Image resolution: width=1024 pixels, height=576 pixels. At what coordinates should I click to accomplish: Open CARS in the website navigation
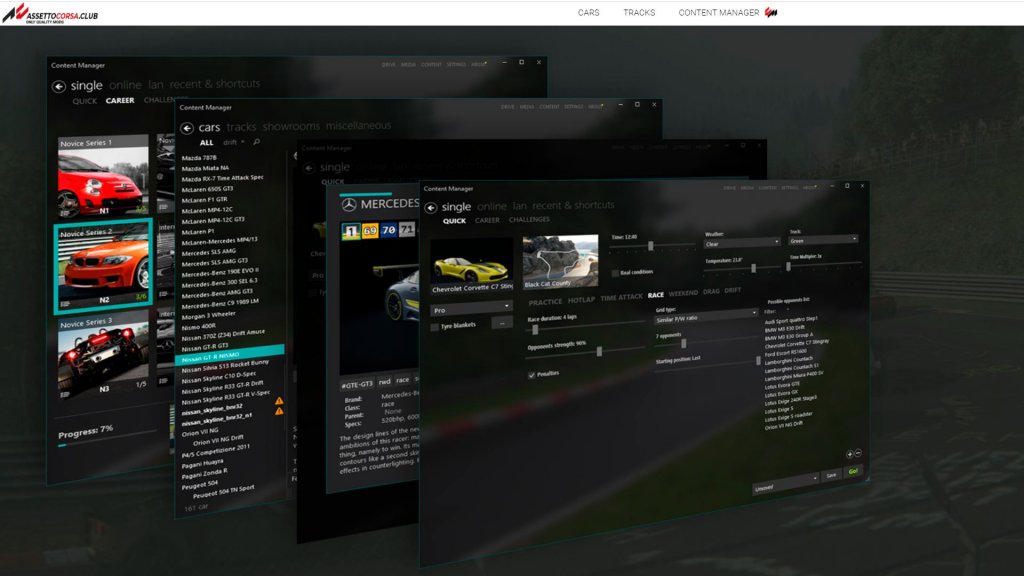coord(588,12)
